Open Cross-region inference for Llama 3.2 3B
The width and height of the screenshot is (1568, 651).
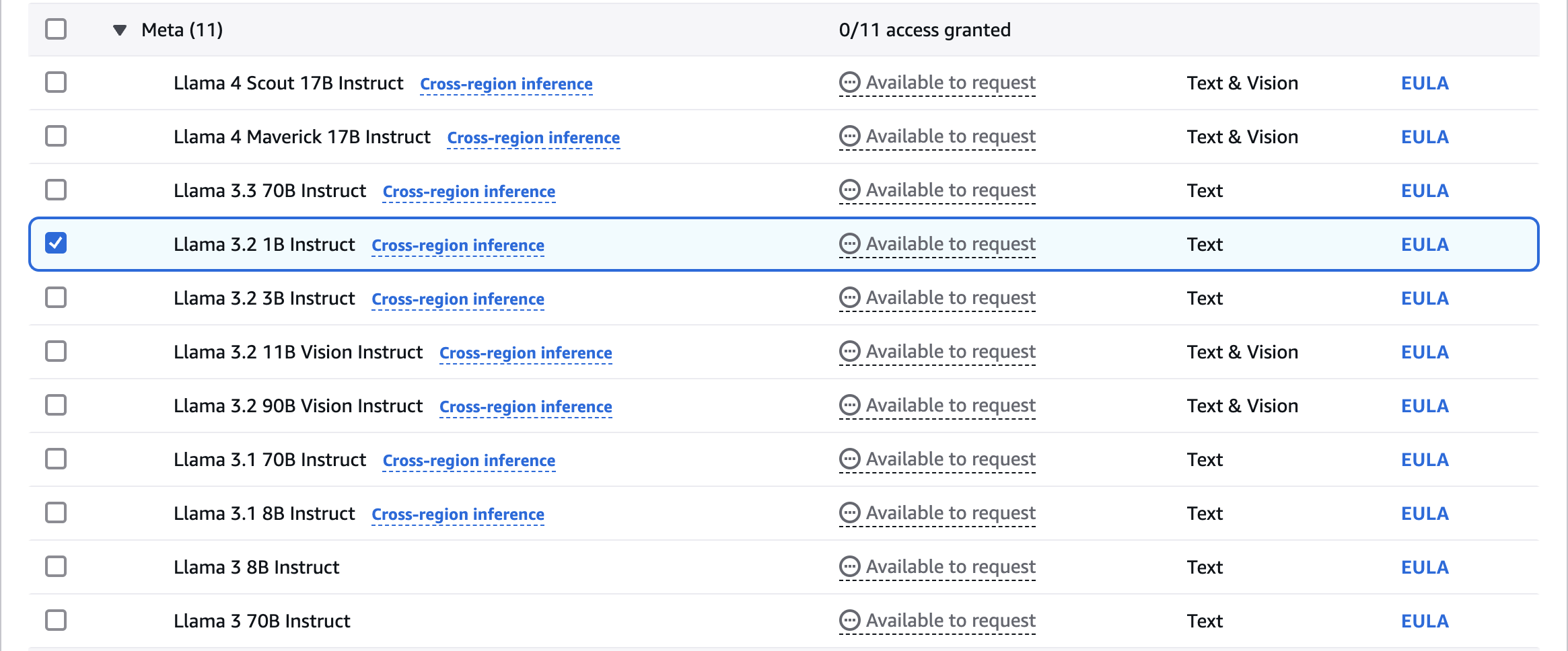tap(458, 299)
